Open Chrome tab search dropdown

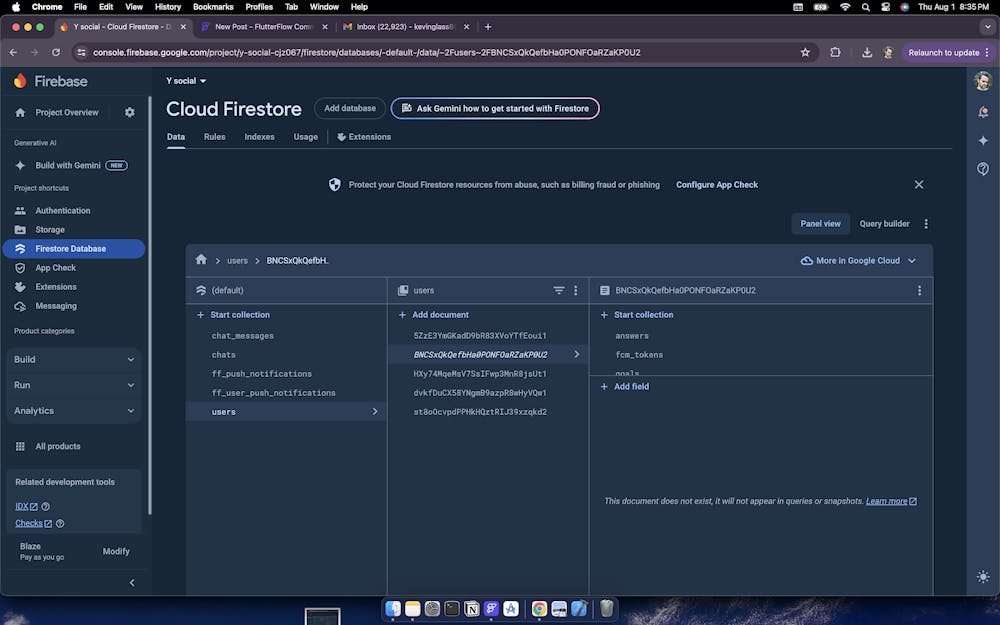click(987, 27)
